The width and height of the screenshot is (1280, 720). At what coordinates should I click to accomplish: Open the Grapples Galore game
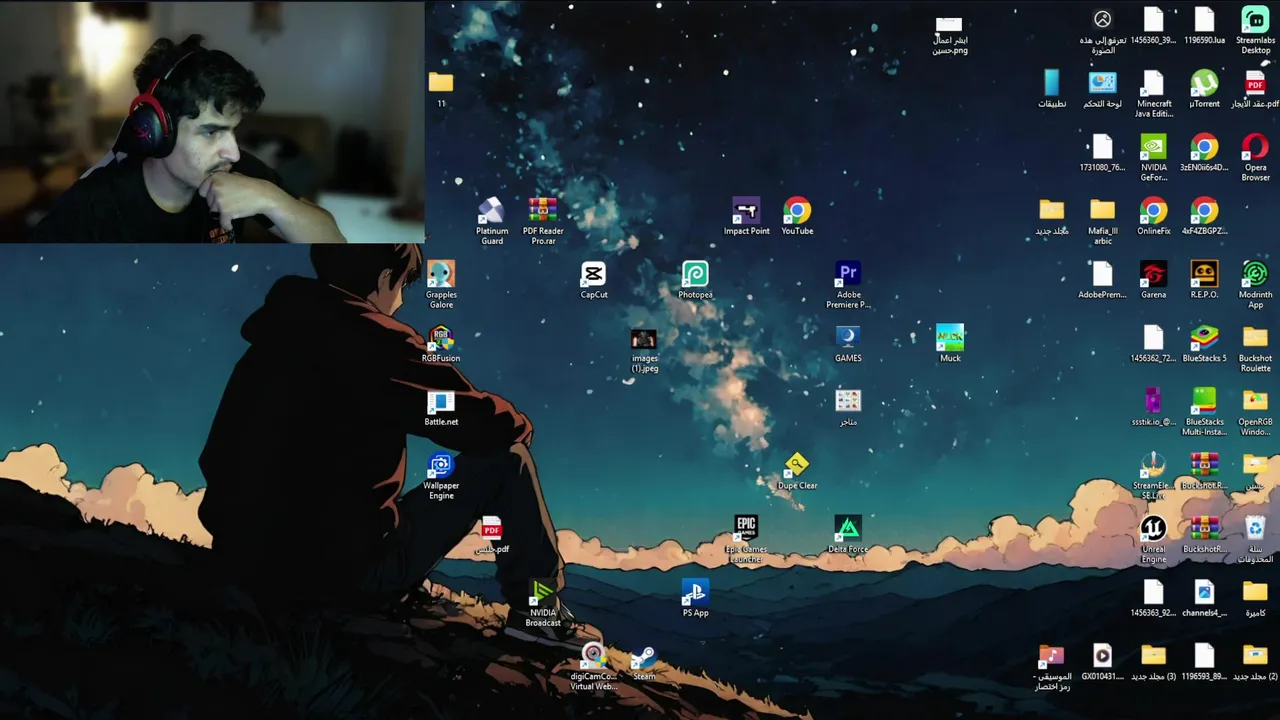(441, 285)
